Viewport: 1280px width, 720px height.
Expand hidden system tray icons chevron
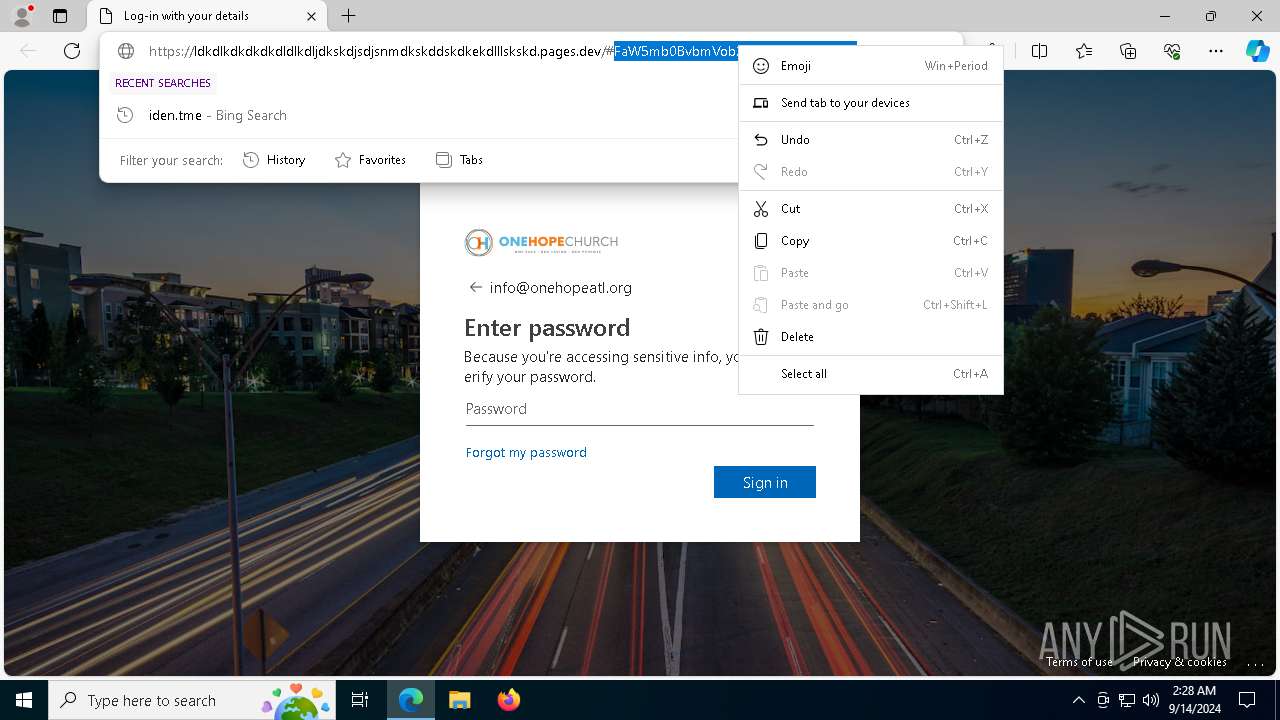1078,700
